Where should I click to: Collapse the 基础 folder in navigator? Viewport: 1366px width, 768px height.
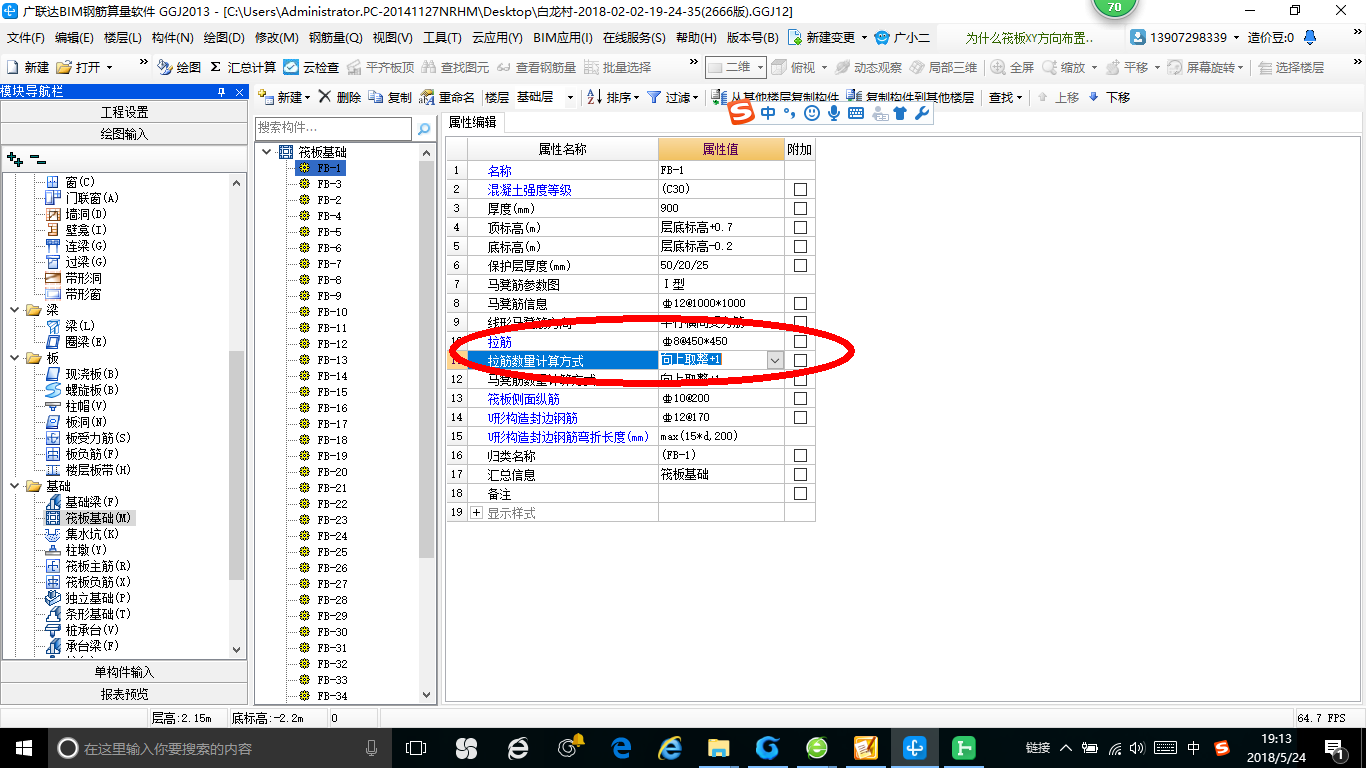15,486
